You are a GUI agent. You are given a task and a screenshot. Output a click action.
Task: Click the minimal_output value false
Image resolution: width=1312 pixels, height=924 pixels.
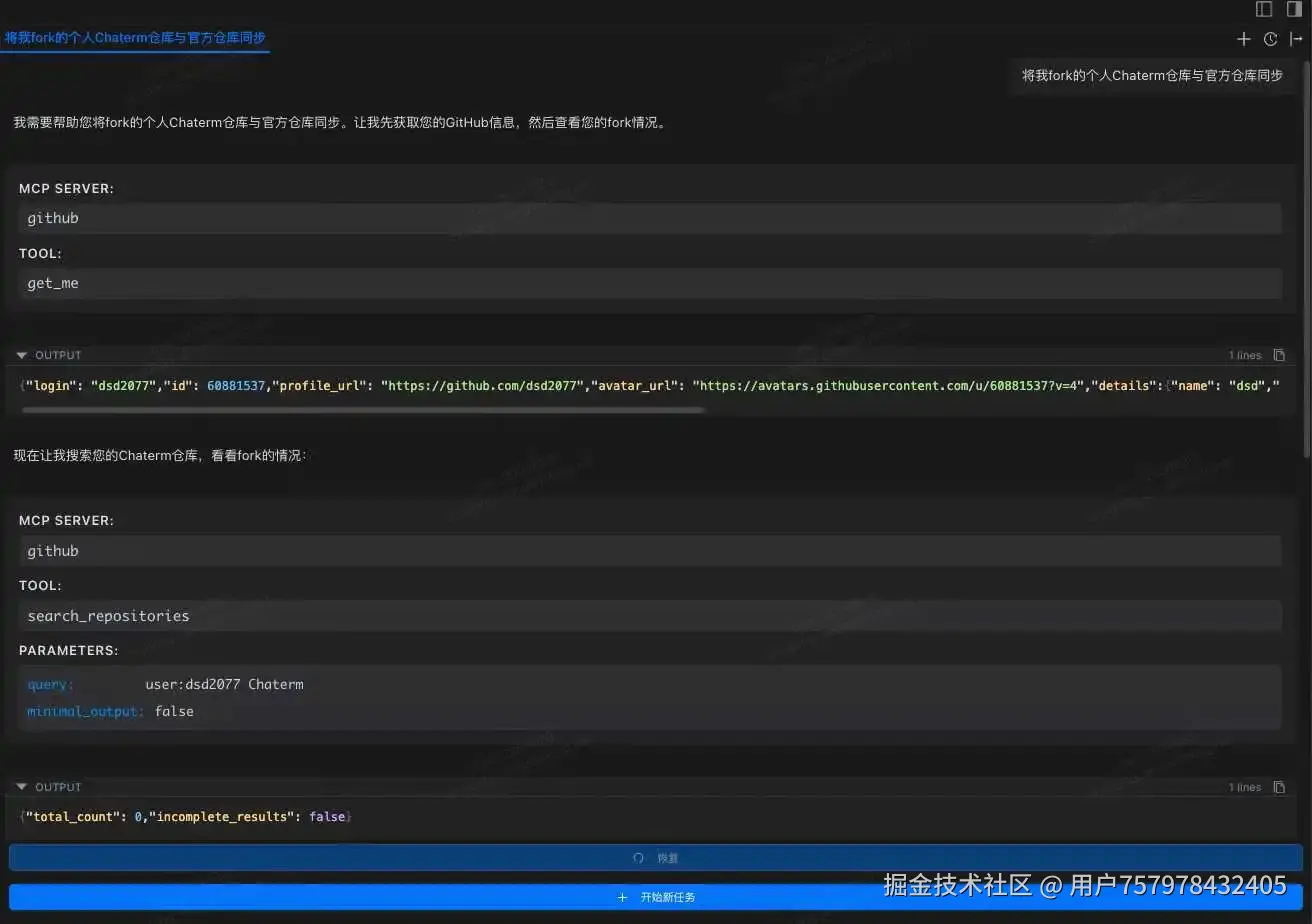tap(174, 712)
